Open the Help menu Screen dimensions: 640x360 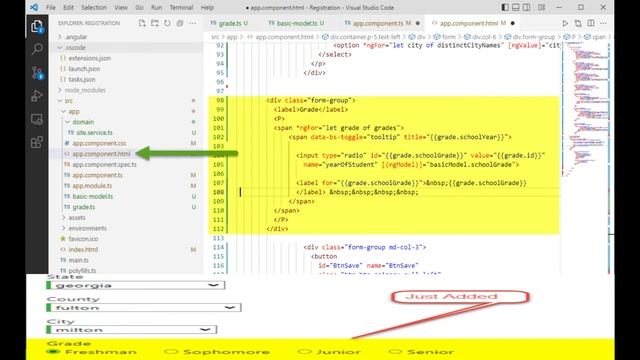pos(207,7)
